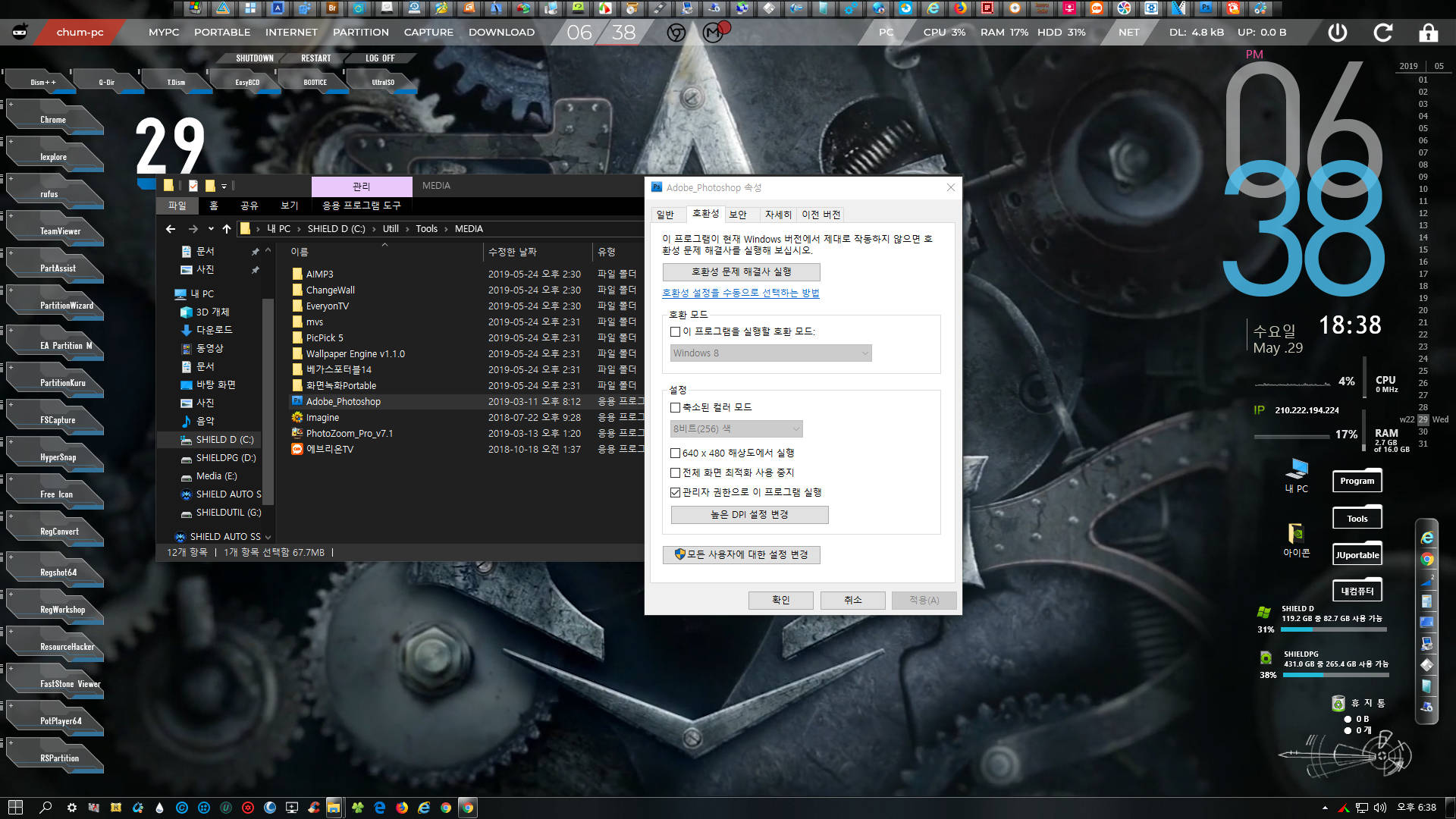Click the SHIELD D disk usage bar
This screenshot has height=819, width=1456.
[1334, 629]
